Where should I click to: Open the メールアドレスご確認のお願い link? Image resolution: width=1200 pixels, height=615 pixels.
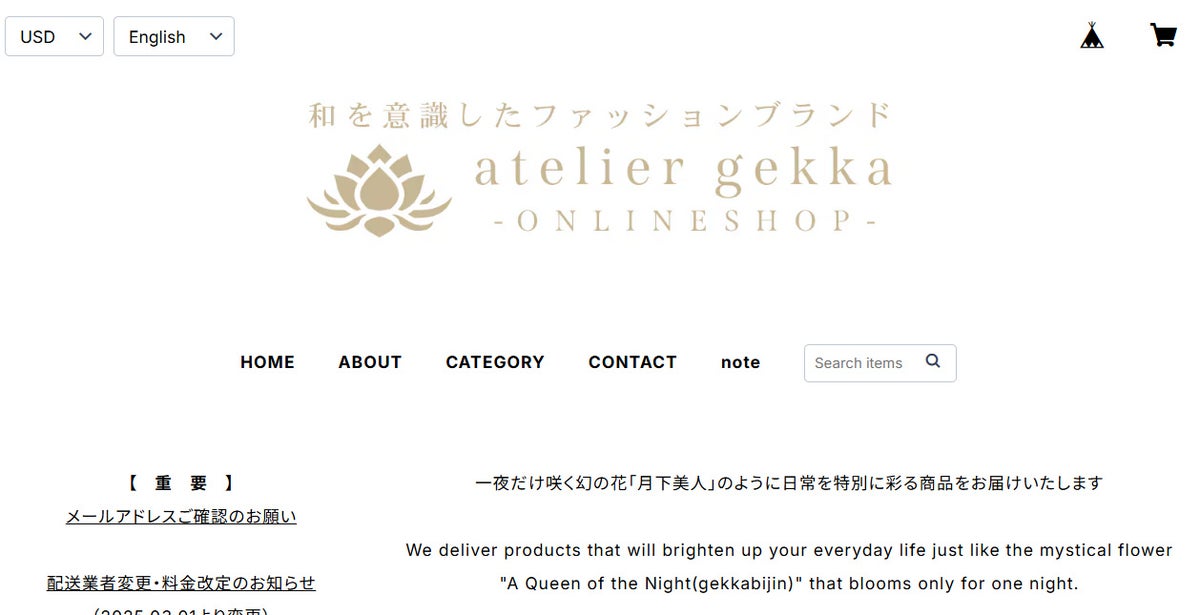(x=181, y=517)
